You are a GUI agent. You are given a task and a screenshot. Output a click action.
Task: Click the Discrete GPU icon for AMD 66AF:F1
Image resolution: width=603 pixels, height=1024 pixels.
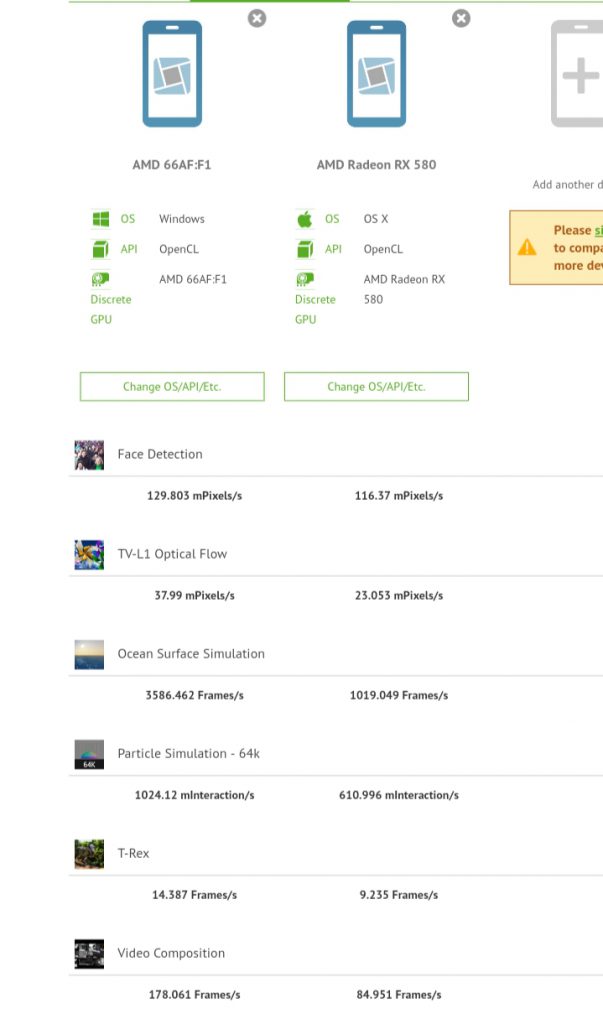tap(101, 280)
